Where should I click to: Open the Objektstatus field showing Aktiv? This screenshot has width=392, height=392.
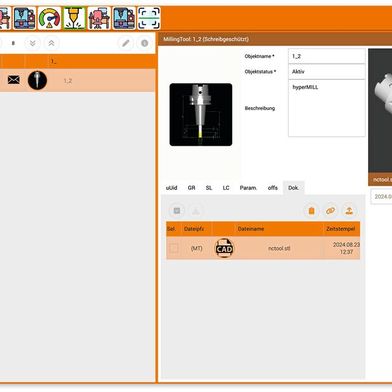click(327, 71)
